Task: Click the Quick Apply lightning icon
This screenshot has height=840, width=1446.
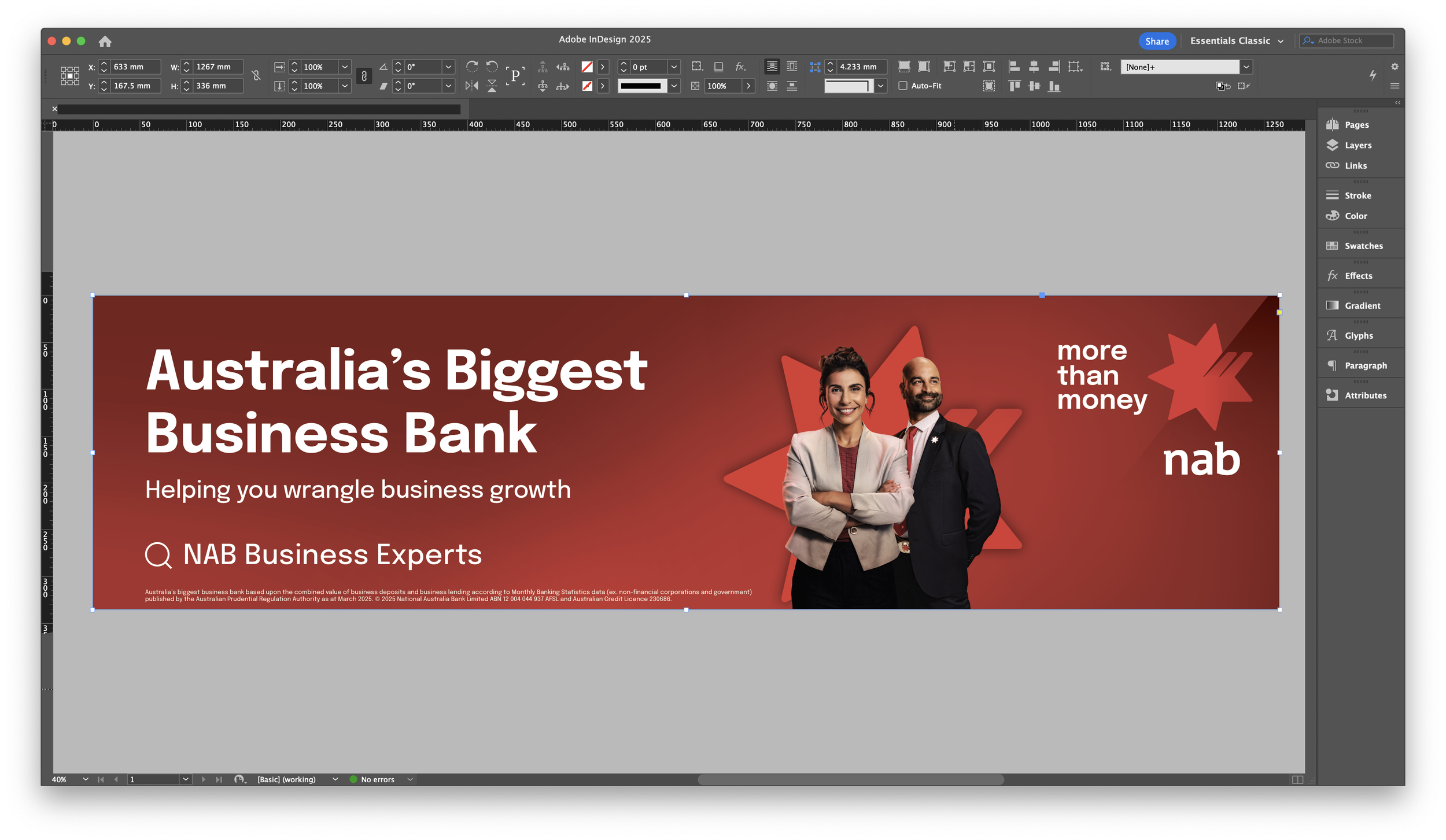Action: tap(1373, 75)
